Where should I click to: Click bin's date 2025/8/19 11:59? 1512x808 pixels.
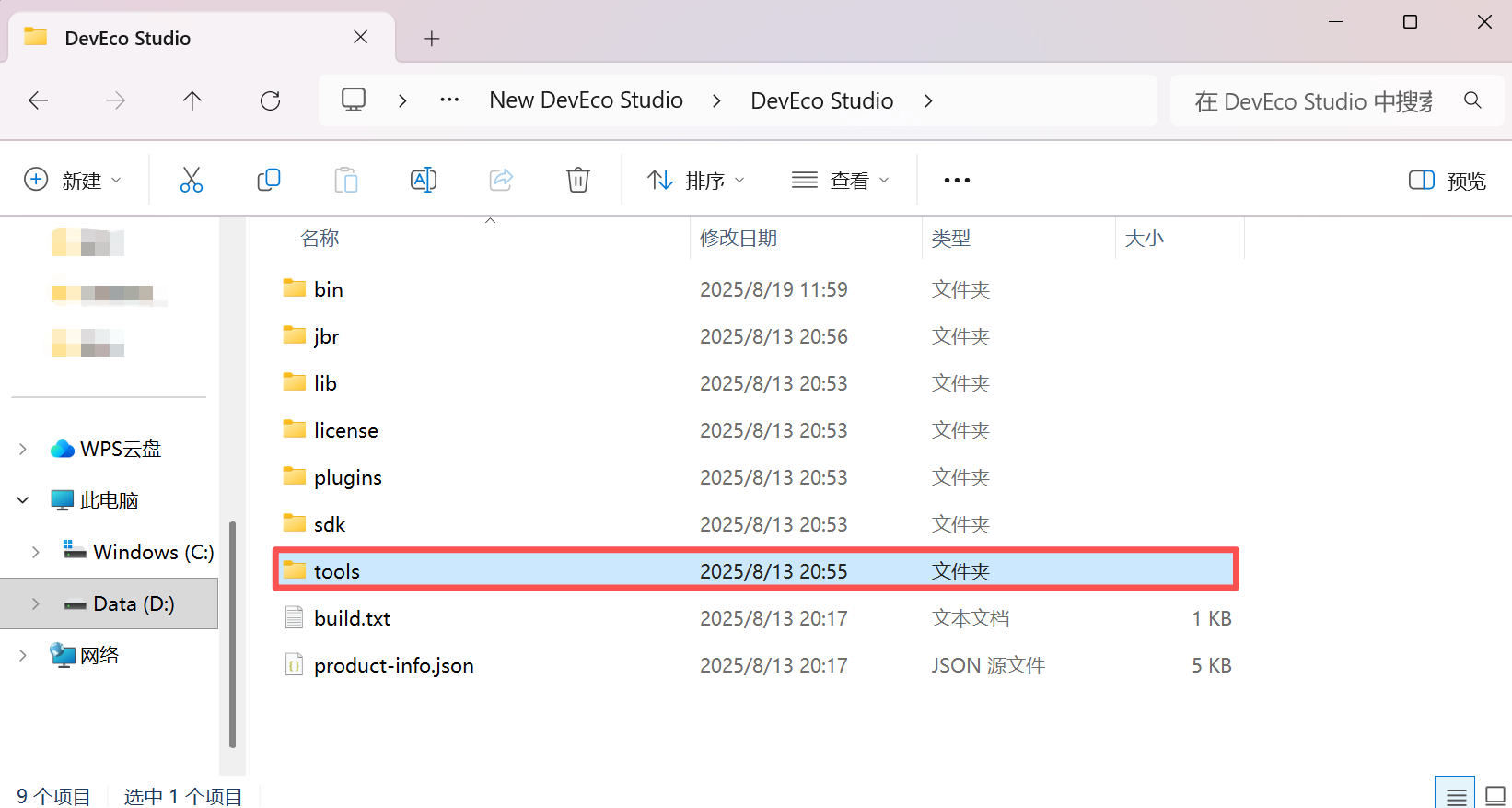pyautogui.click(x=773, y=289)
